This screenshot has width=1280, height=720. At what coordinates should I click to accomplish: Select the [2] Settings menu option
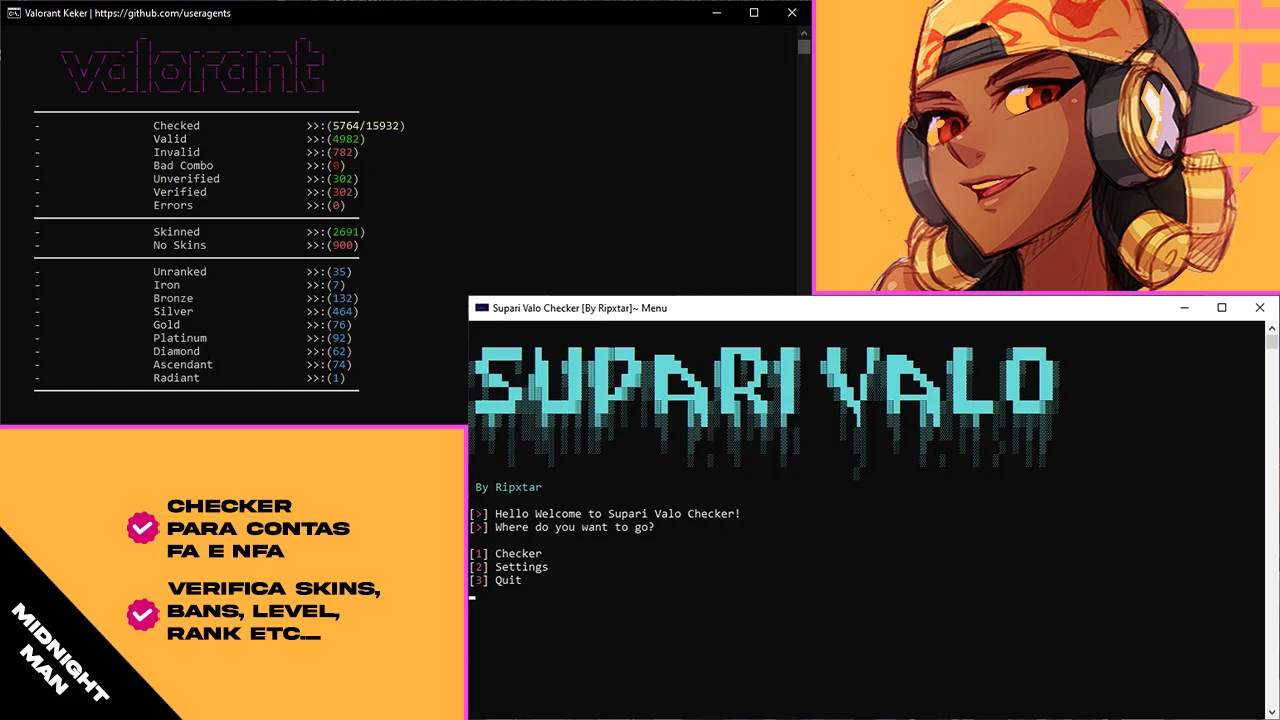[x=509, y=567]
